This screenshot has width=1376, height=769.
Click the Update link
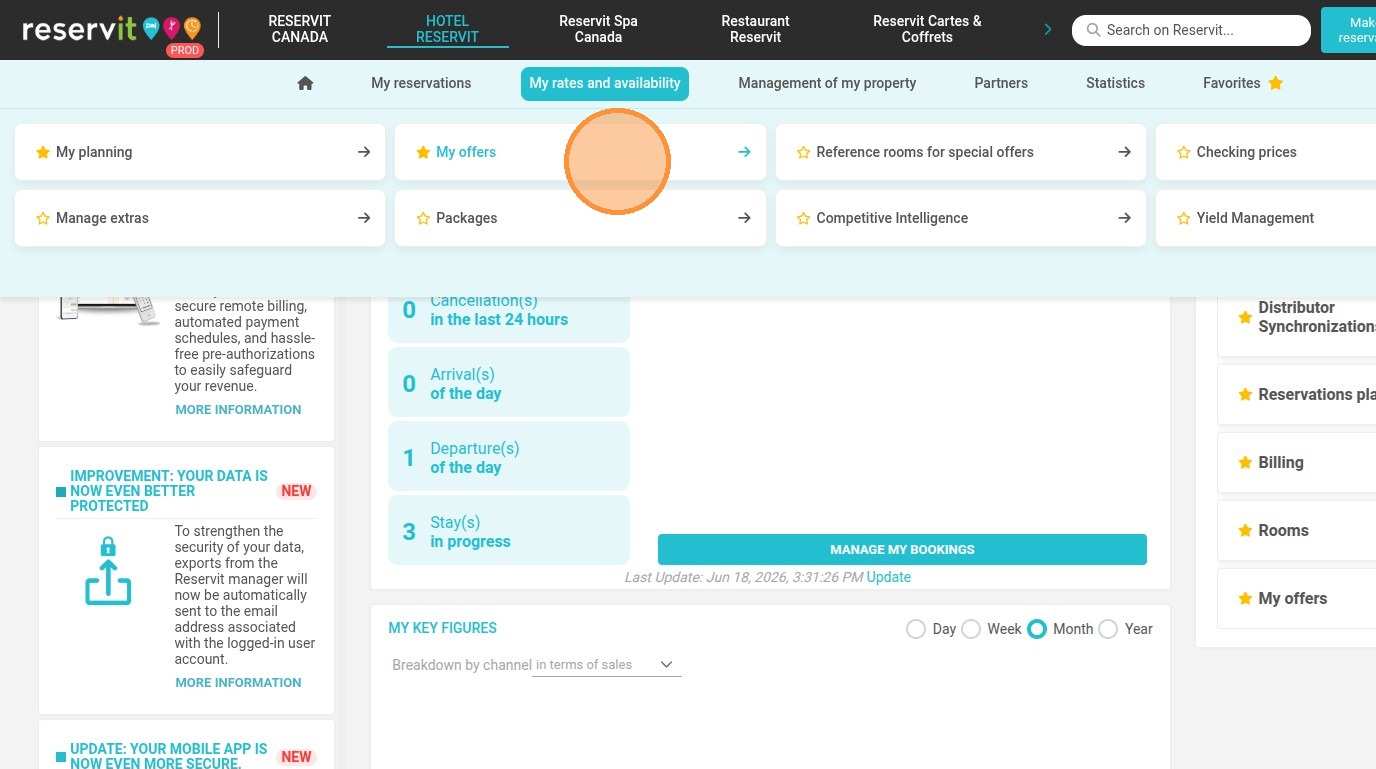coord(889,577)
